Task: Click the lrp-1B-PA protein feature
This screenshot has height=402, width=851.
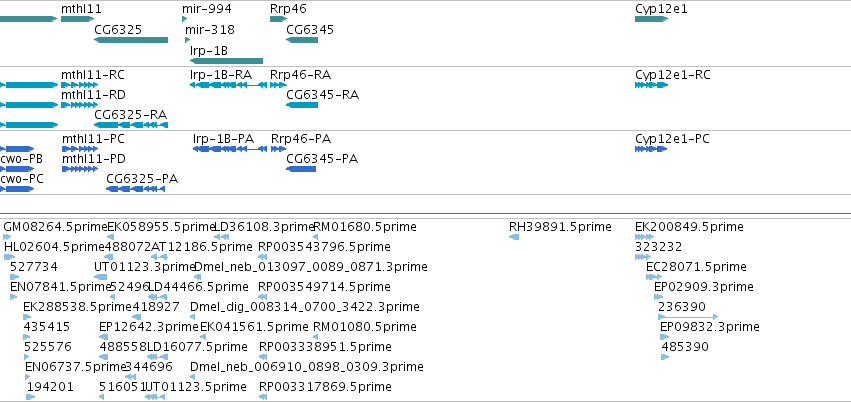Action: tap(230, 149)
